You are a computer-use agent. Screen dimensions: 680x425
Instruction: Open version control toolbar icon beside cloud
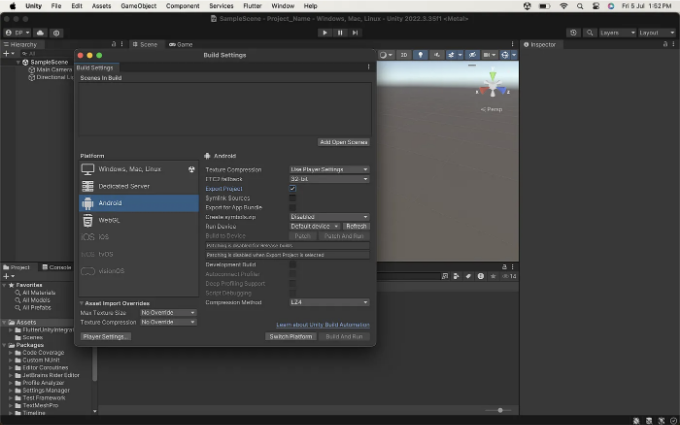click(x=56, y=33)
